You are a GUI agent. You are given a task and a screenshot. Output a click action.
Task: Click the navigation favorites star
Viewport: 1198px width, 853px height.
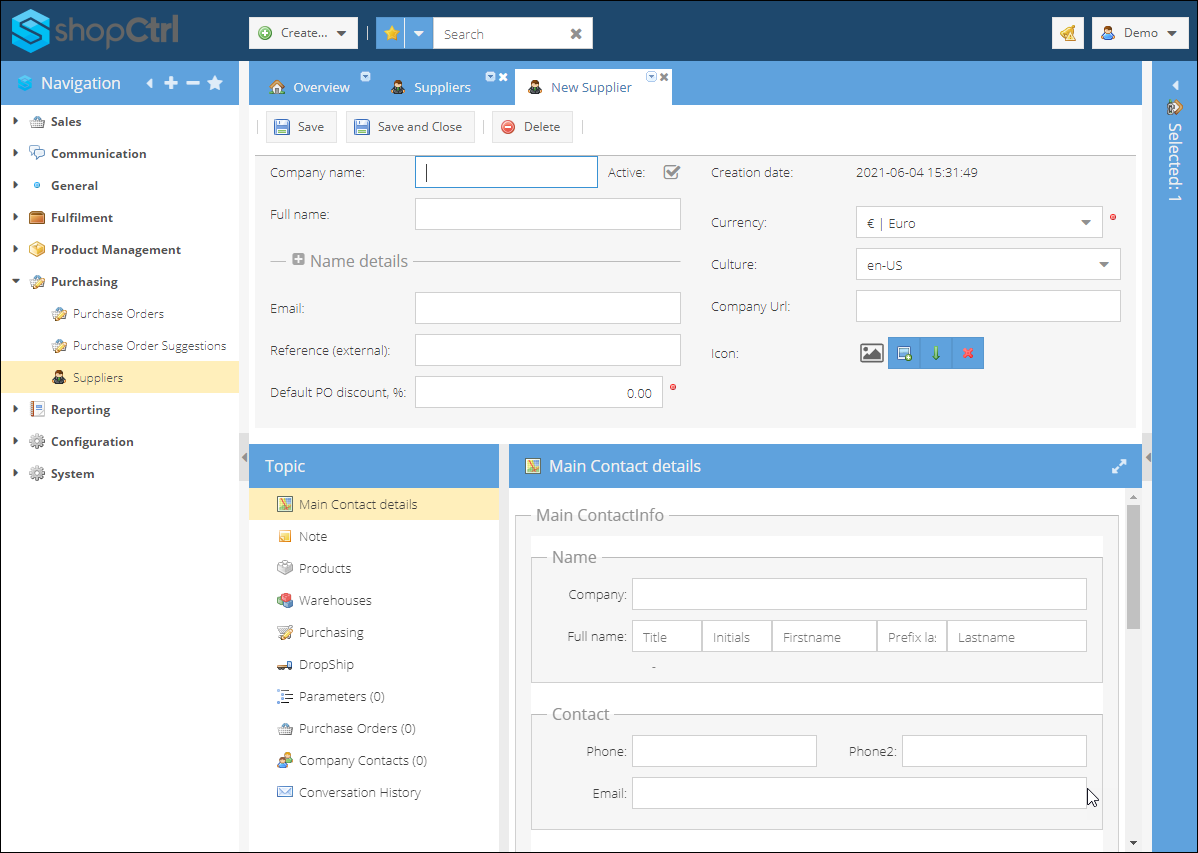pos(215,83)
